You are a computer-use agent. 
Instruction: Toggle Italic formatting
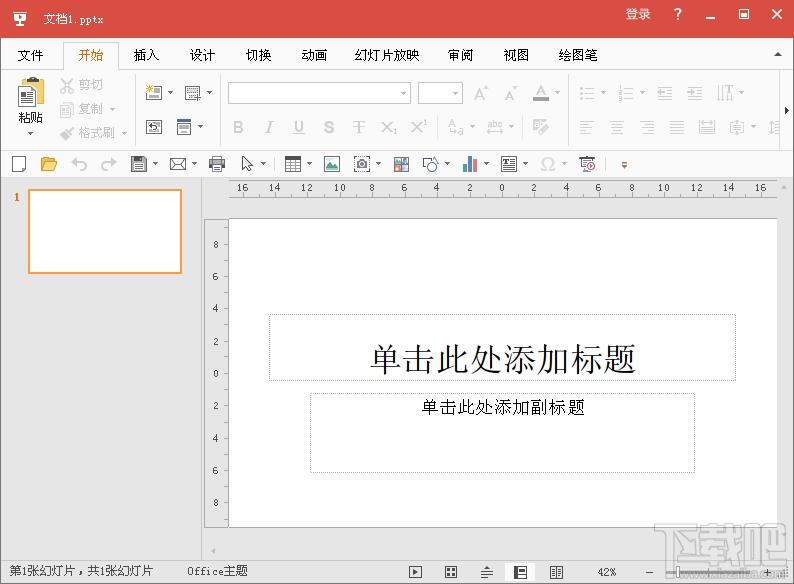pyautogui.click(x=269, y=127)
